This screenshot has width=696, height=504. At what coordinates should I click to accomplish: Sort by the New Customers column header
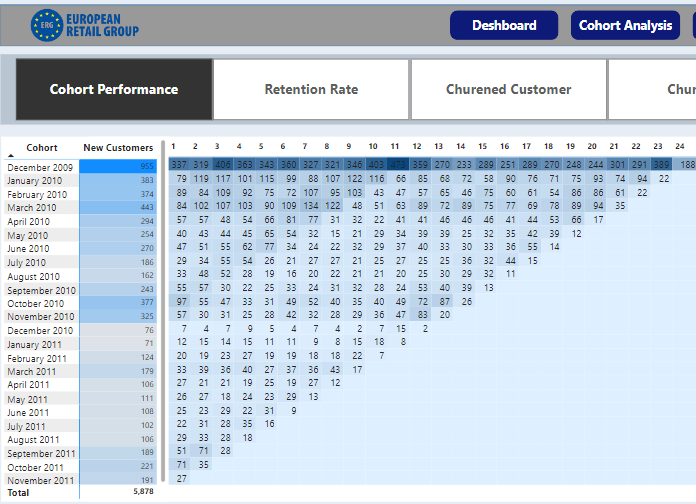[118, 148]
